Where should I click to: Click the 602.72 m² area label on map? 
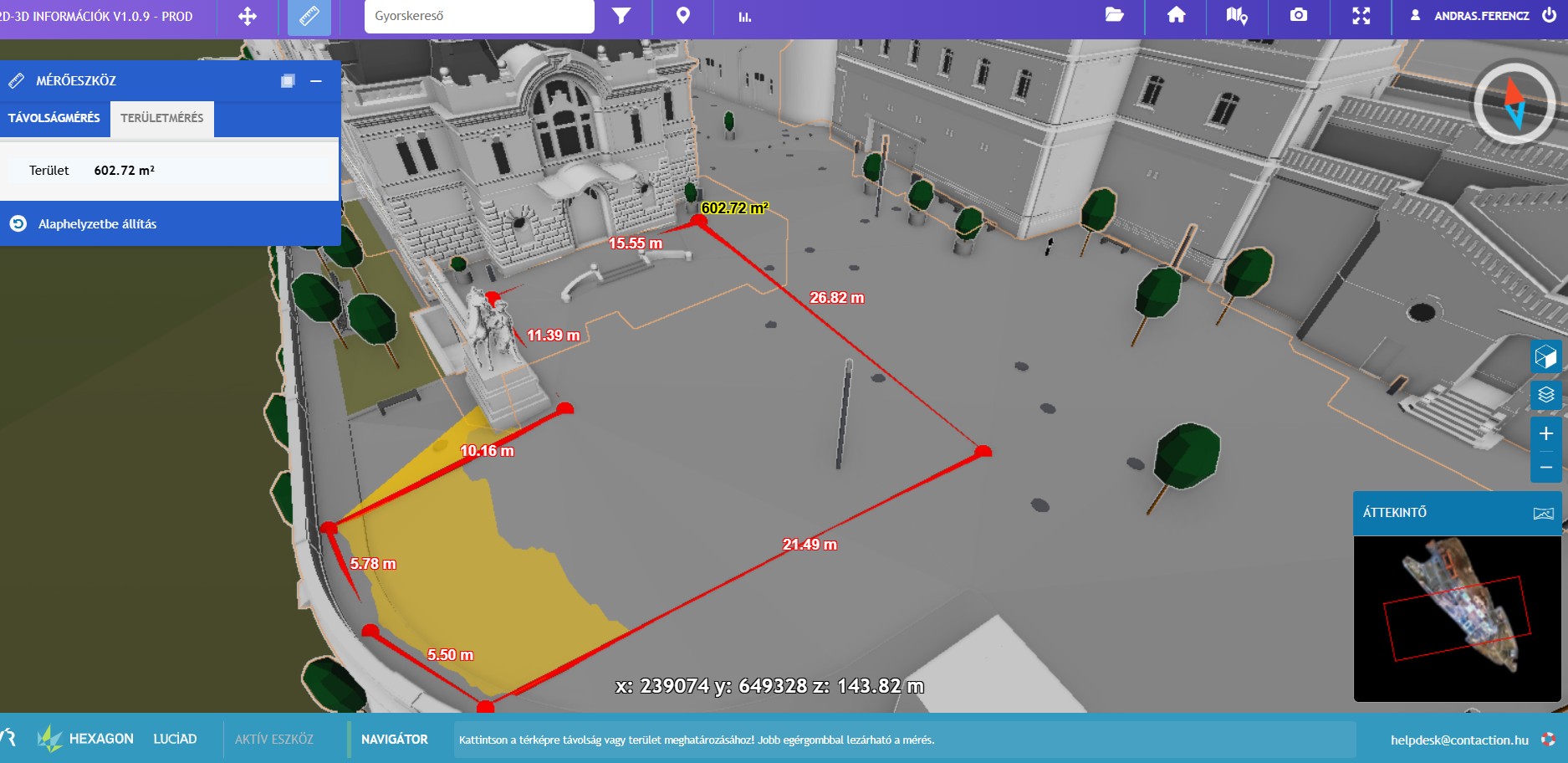coord(734,207)
